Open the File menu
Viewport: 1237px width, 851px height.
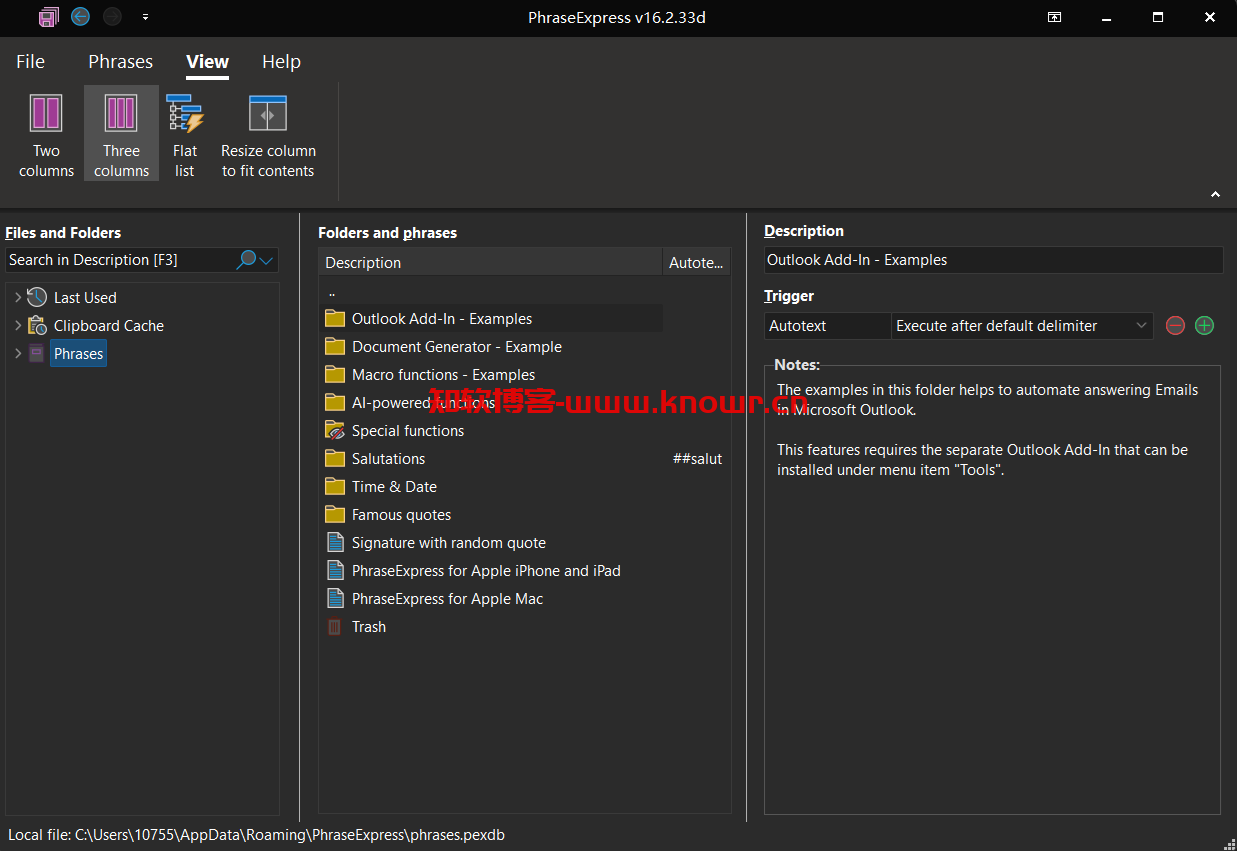coord(30,62)
